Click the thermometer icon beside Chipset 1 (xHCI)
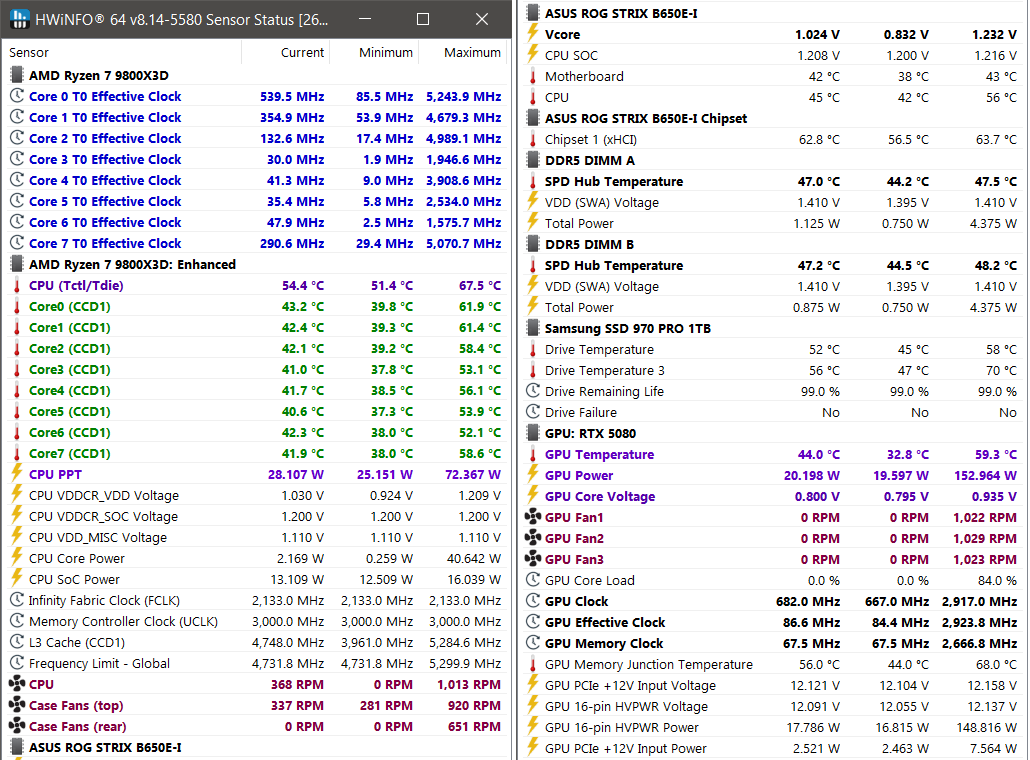 point(533,139)
